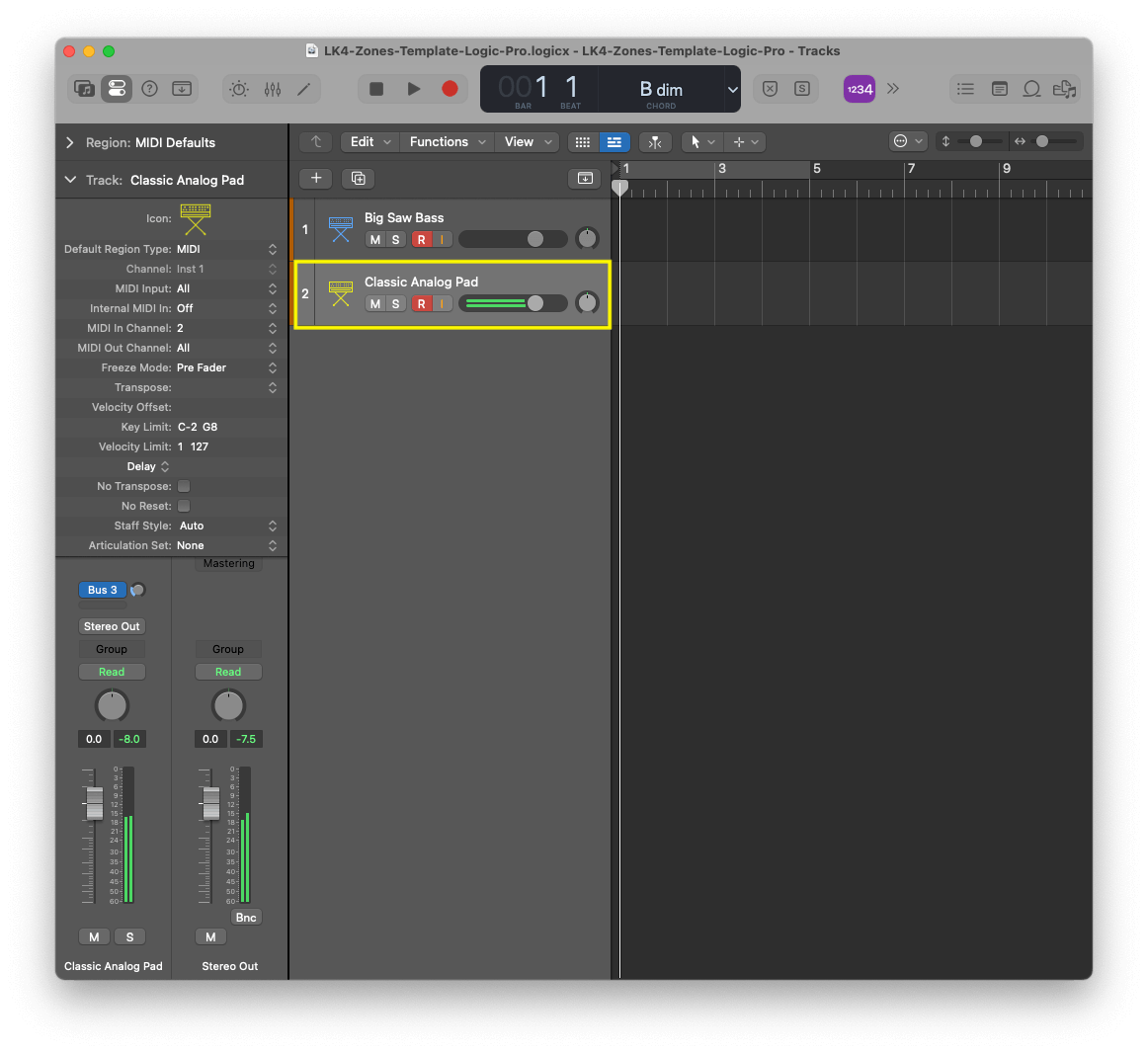Add a new track with plus button
This screenshot has height=1053, width=1148.
tap(316, 179)
